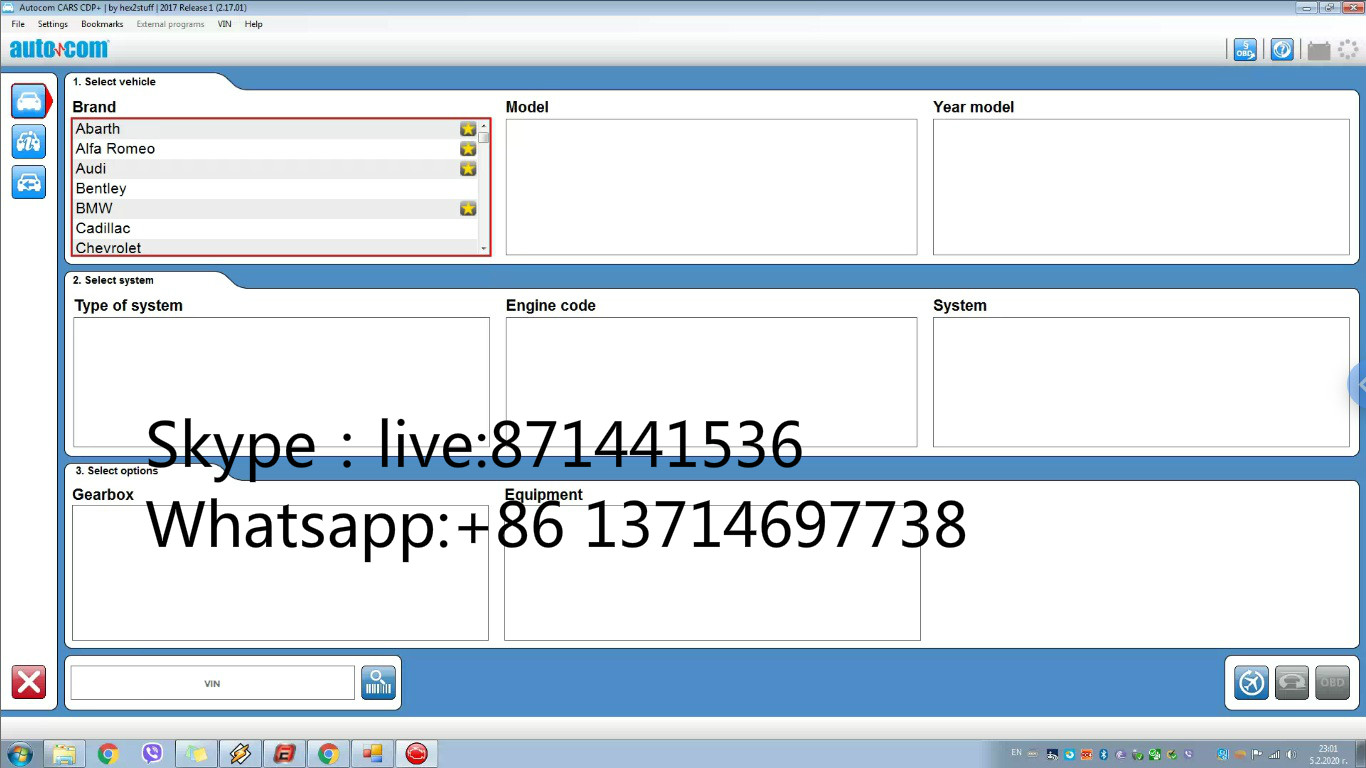Select the car diagnostics icon in the sidebar
Viewport: 1366px width, 768px height.
29,101
